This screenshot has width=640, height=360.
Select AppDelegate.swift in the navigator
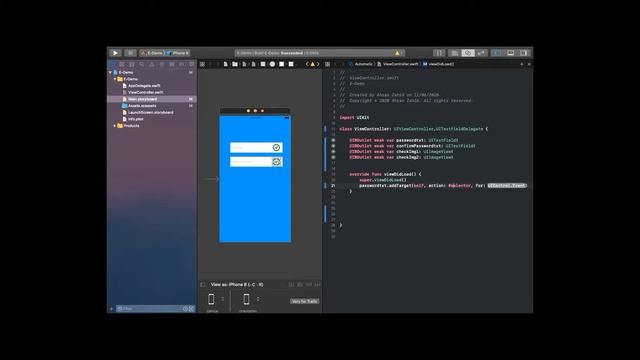click(144, 86)
